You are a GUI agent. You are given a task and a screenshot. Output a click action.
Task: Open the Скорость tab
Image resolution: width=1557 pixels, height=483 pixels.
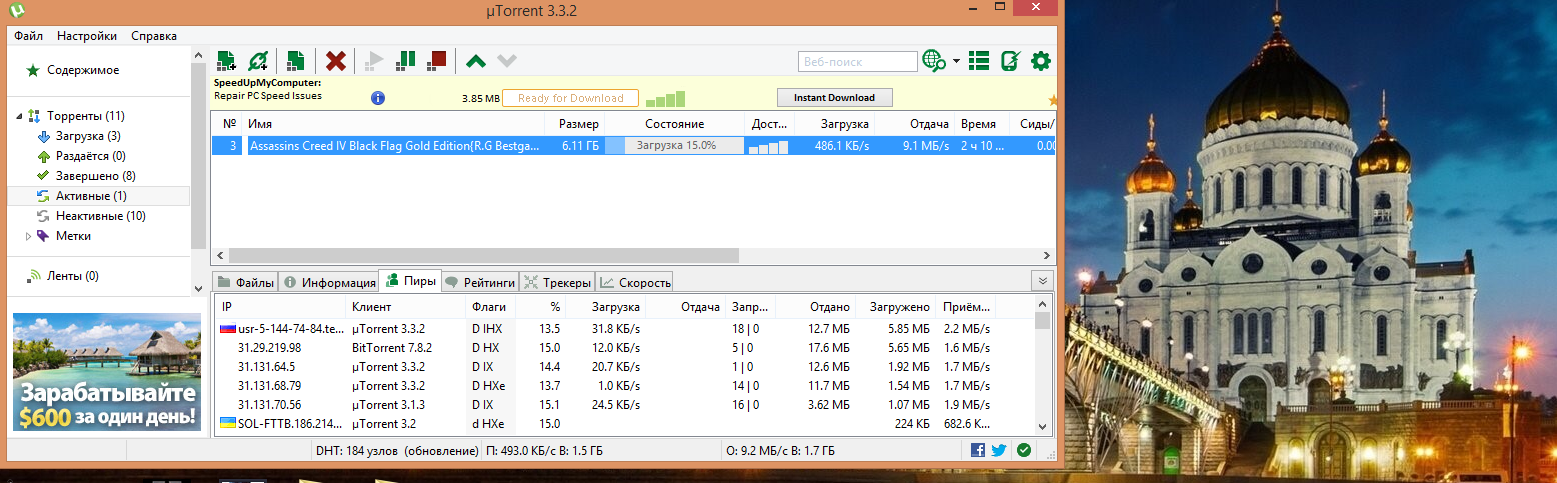pos(635,282)
